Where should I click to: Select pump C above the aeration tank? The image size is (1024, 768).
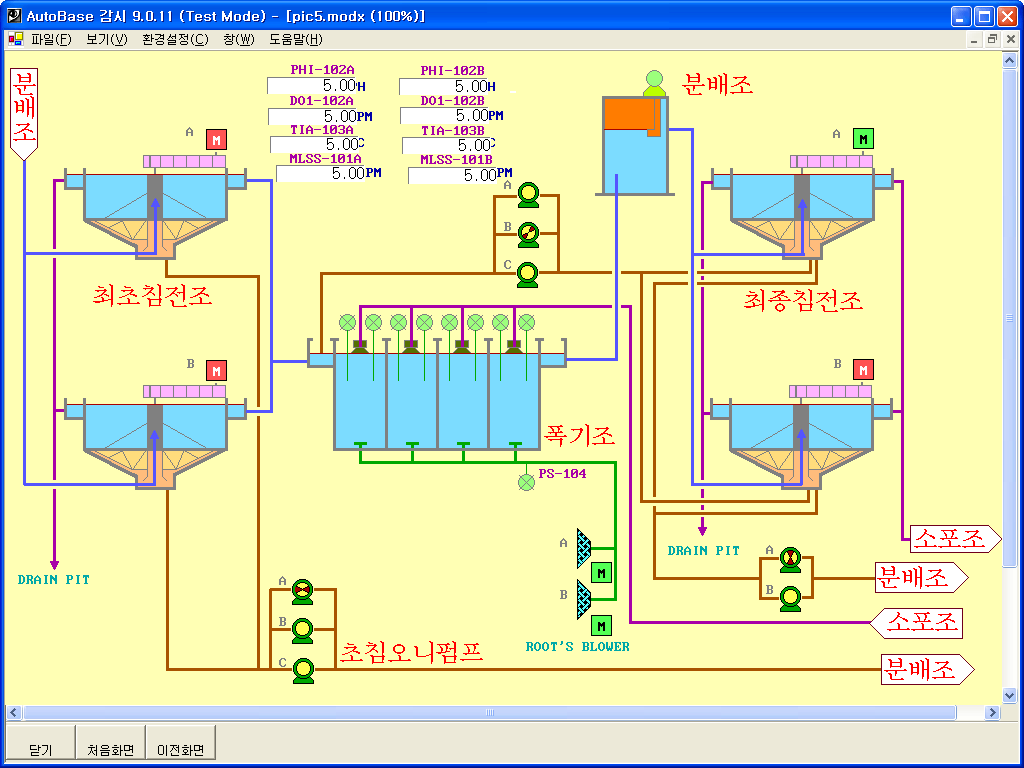point(527,273)
